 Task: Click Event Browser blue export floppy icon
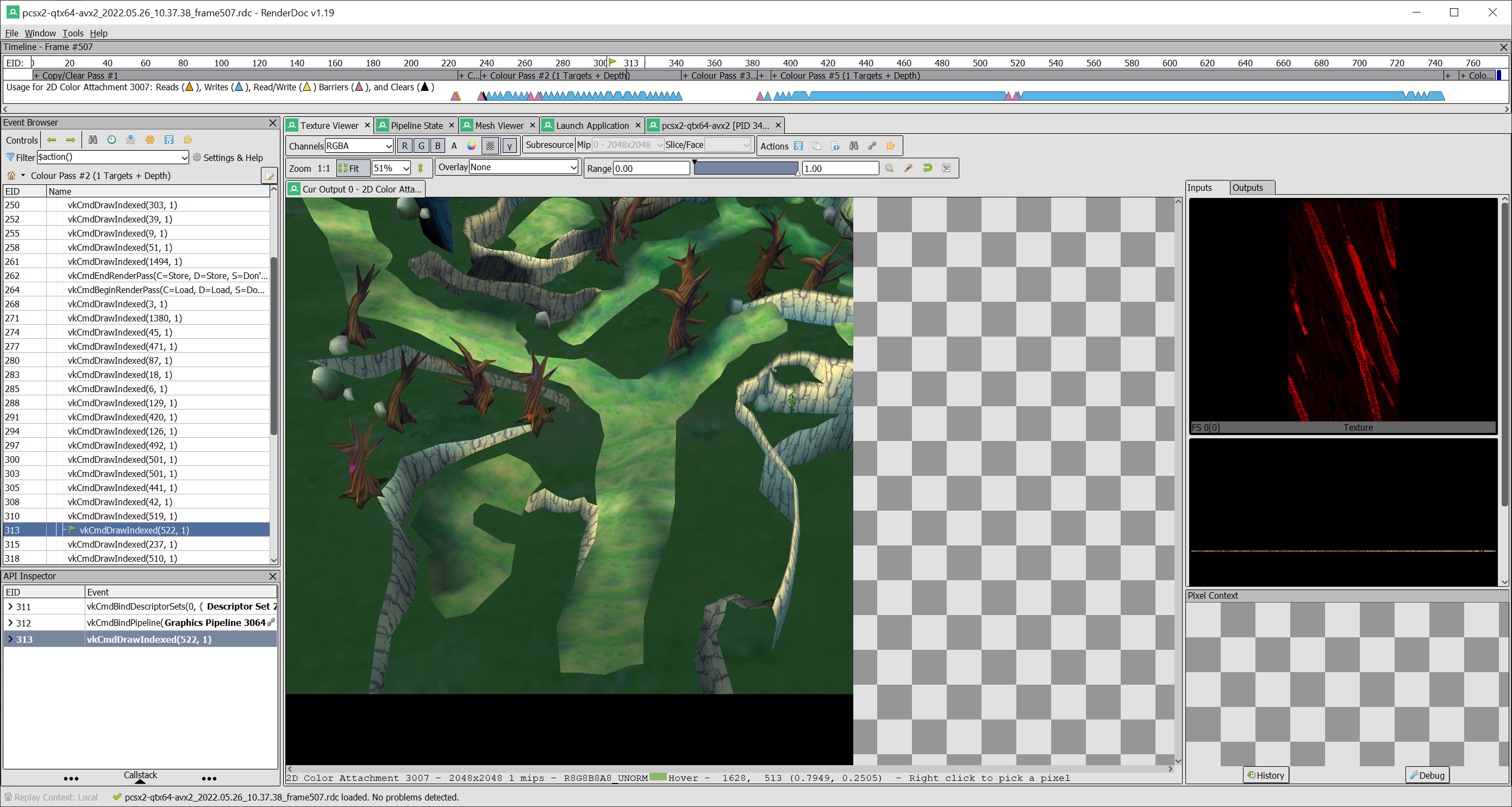(169, 140)
